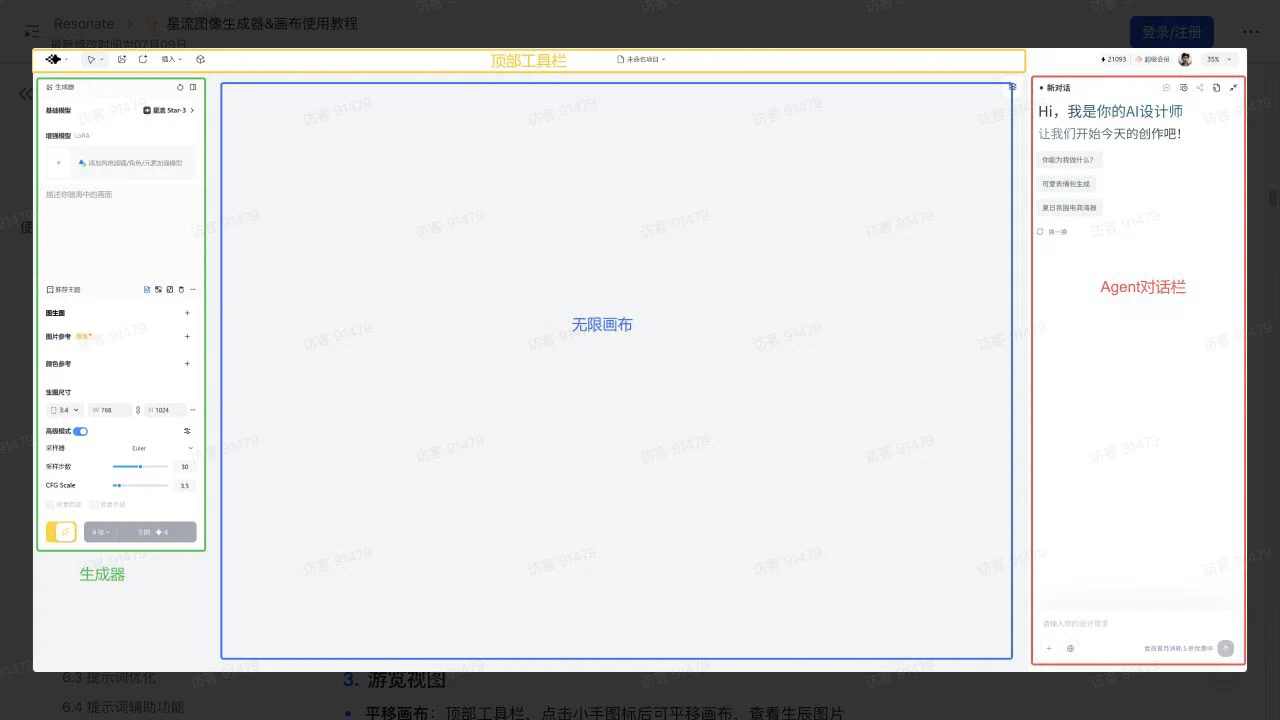Toggle the width-height link lock icon

click(x=138, y=410)
